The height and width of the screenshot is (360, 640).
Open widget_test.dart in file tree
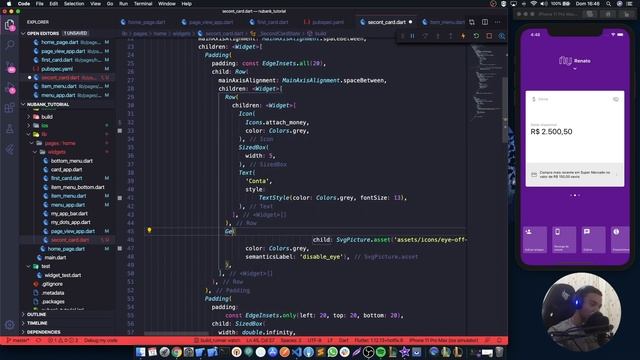click(x=62, y=275)
